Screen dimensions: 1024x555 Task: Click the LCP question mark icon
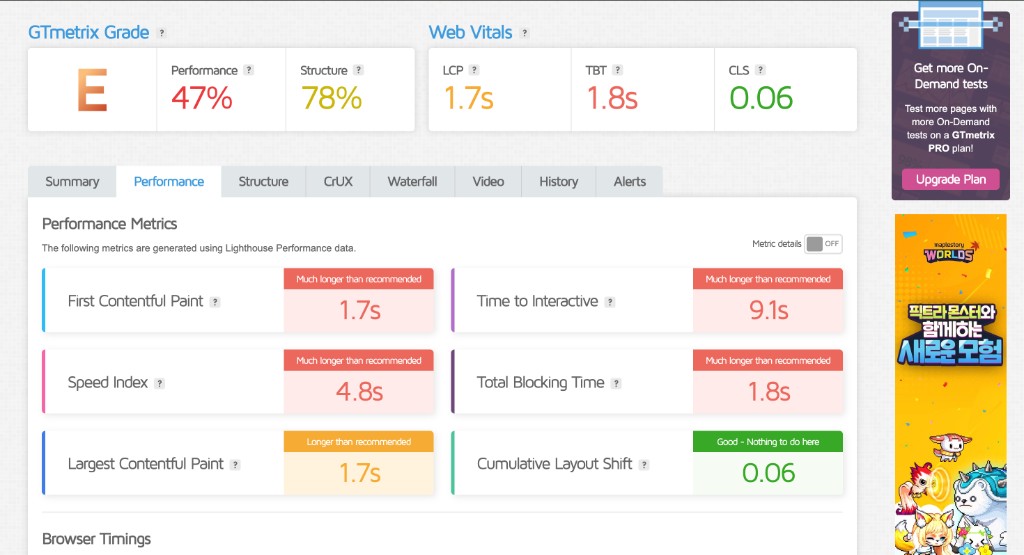pos(474,70)
